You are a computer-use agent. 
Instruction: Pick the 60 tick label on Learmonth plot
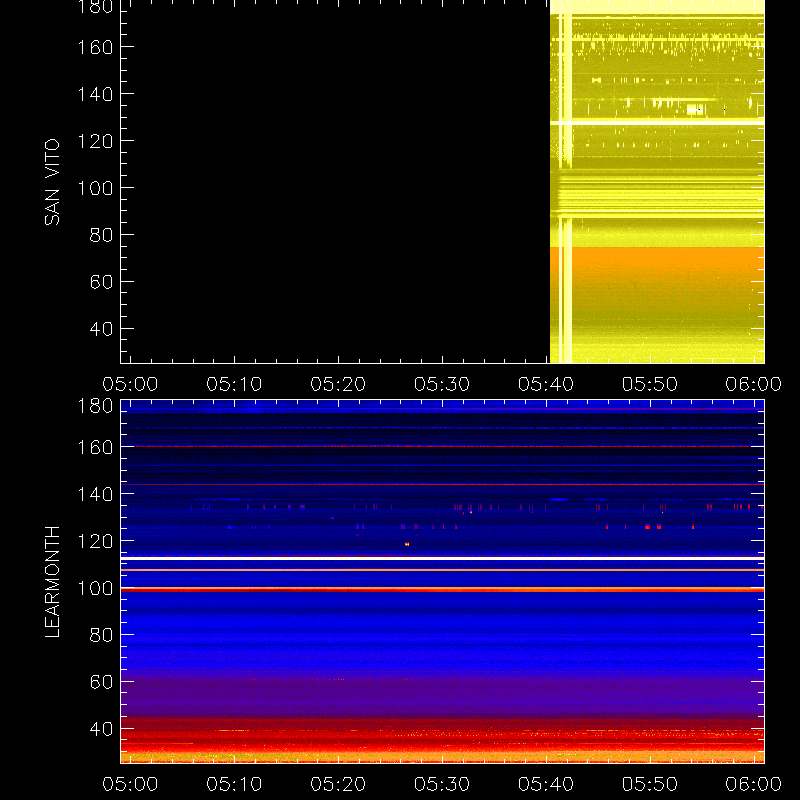pos(101,682)
